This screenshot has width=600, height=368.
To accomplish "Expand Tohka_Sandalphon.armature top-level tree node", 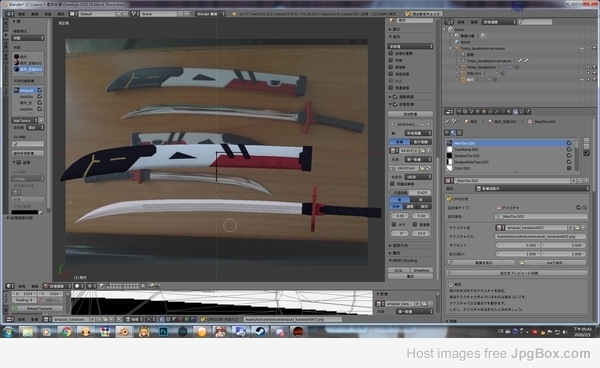I will (x=451, y=48).
